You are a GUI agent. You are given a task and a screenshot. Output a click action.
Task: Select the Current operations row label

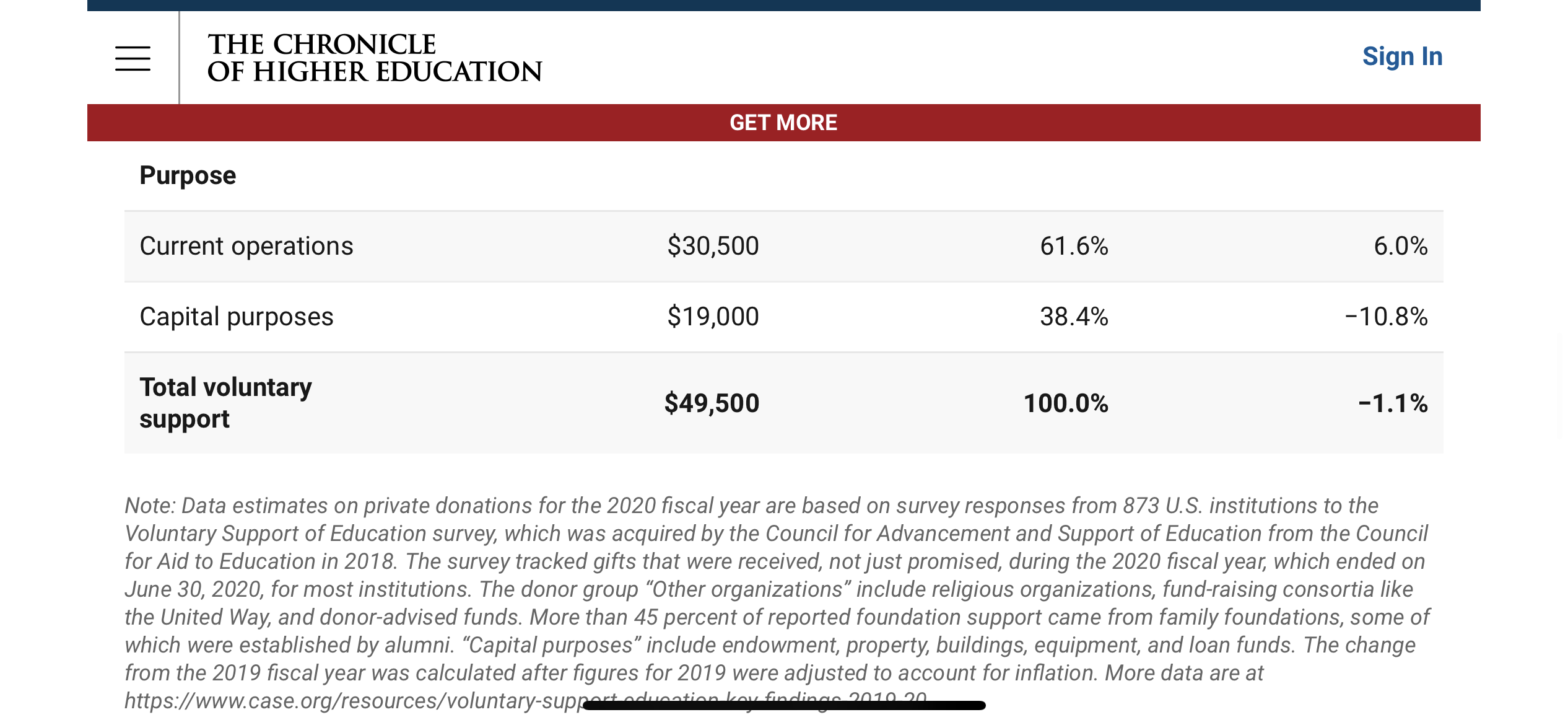[x=246, y=246]
